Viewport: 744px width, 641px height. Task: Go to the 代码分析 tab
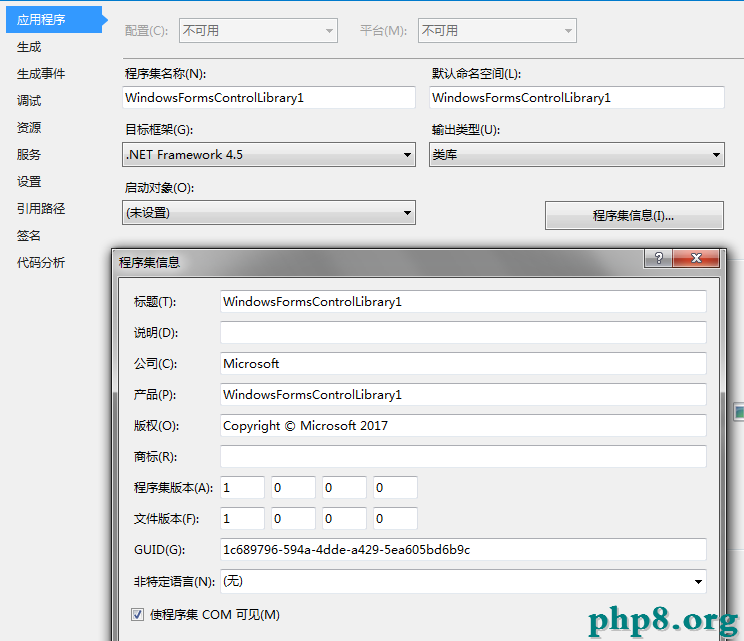(x=41, y=263)
